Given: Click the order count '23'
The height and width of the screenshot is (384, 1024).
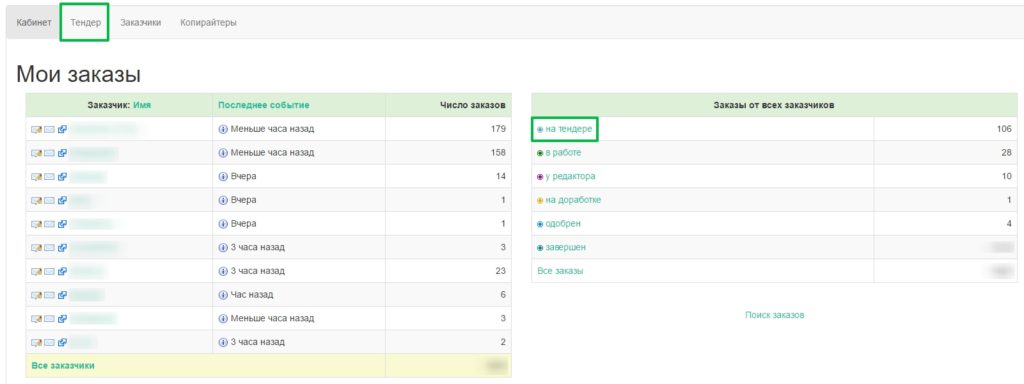Looking at the screenshot, I should (501, 271).
